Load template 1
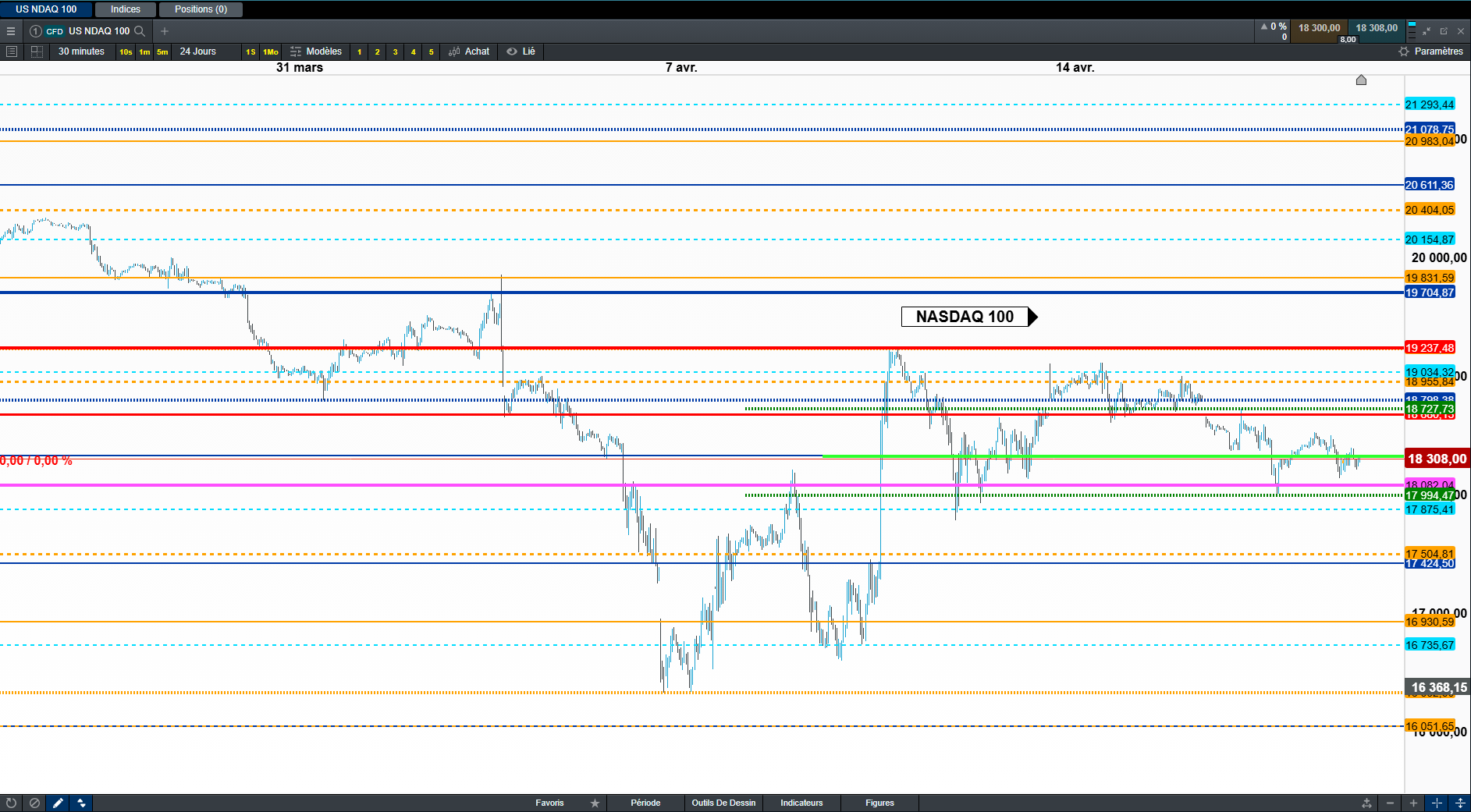Image resolution: width=1471 pixels, height=812 pixels. 360,52
